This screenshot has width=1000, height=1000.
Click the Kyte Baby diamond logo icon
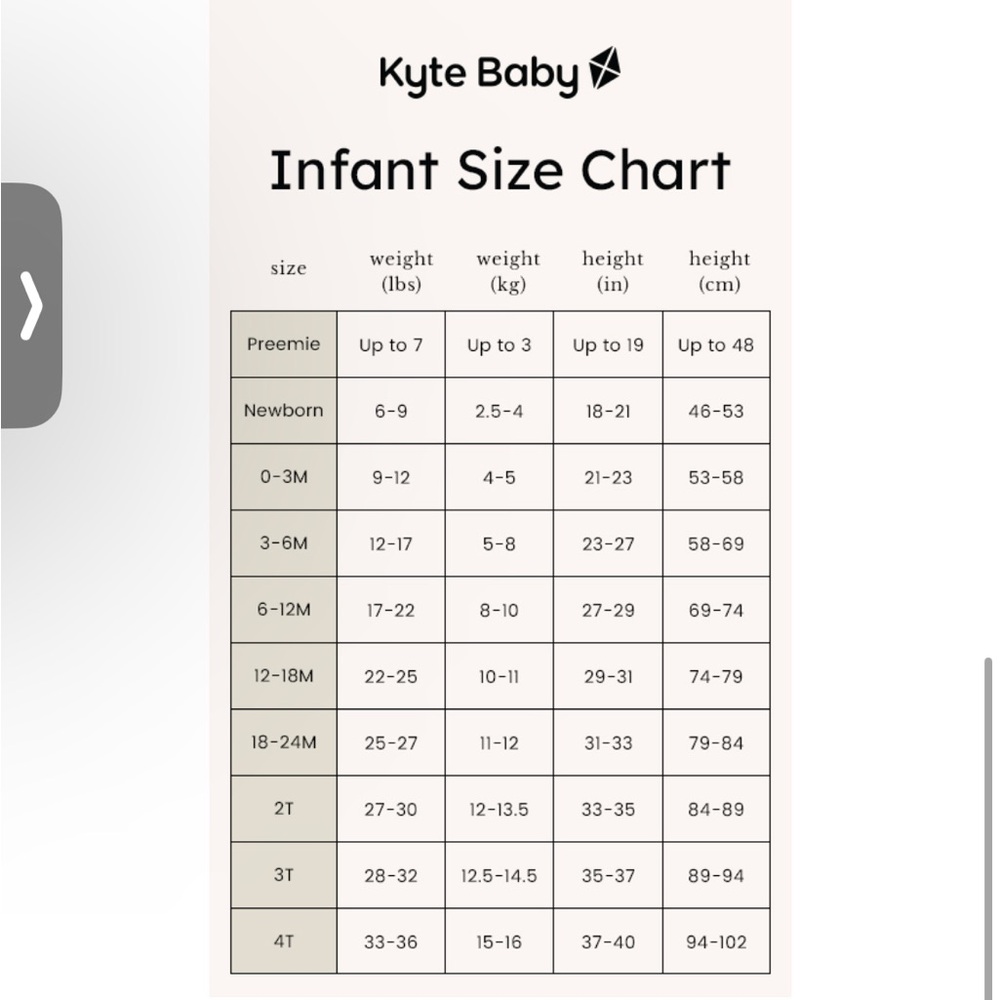click(606, 71)
